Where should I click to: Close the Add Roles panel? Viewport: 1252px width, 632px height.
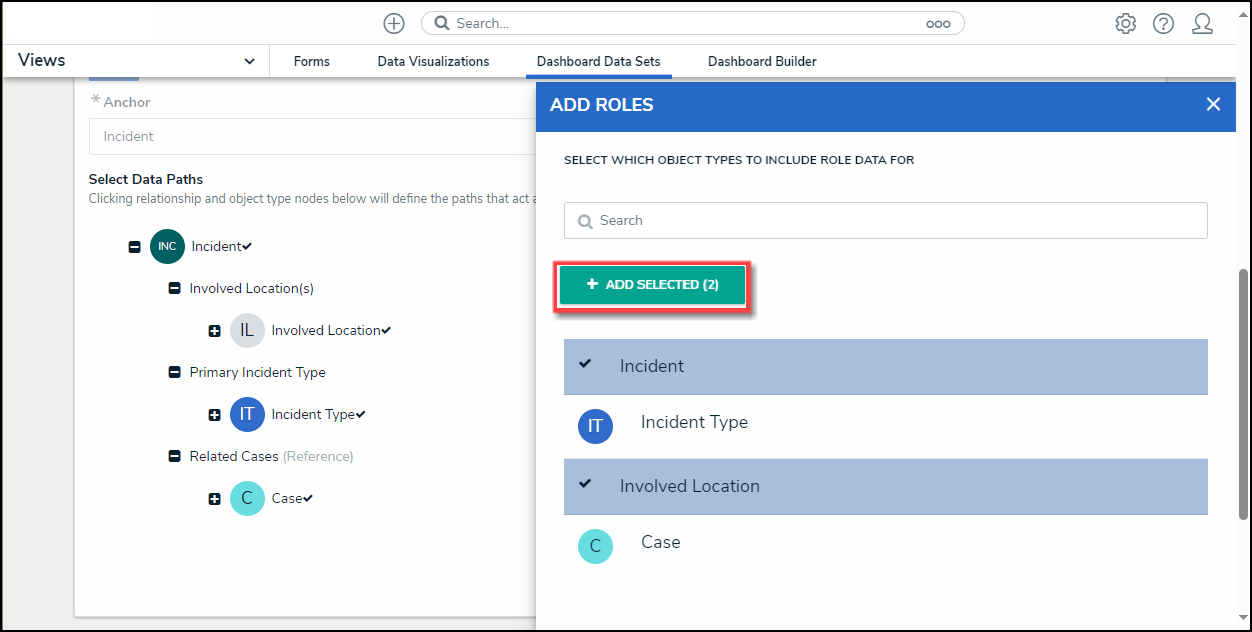(1213, 104)
